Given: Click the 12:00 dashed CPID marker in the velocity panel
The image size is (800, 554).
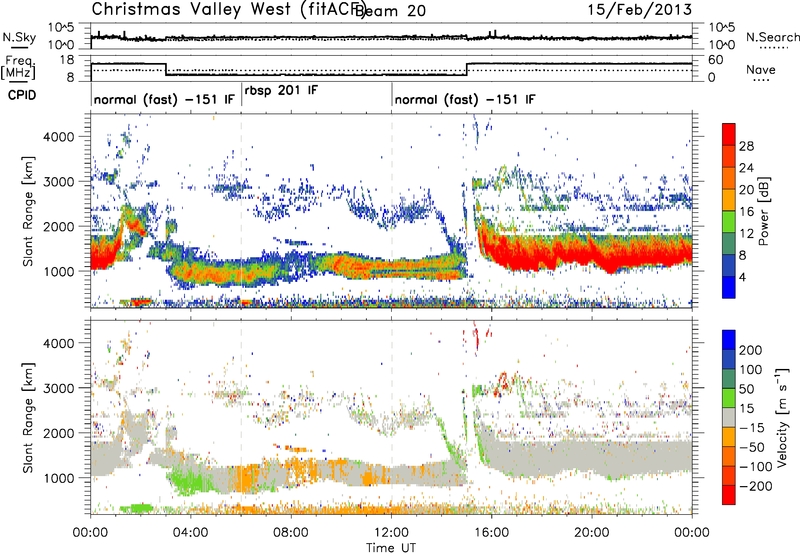Looking at the screenshot, I should click(392, 417).
